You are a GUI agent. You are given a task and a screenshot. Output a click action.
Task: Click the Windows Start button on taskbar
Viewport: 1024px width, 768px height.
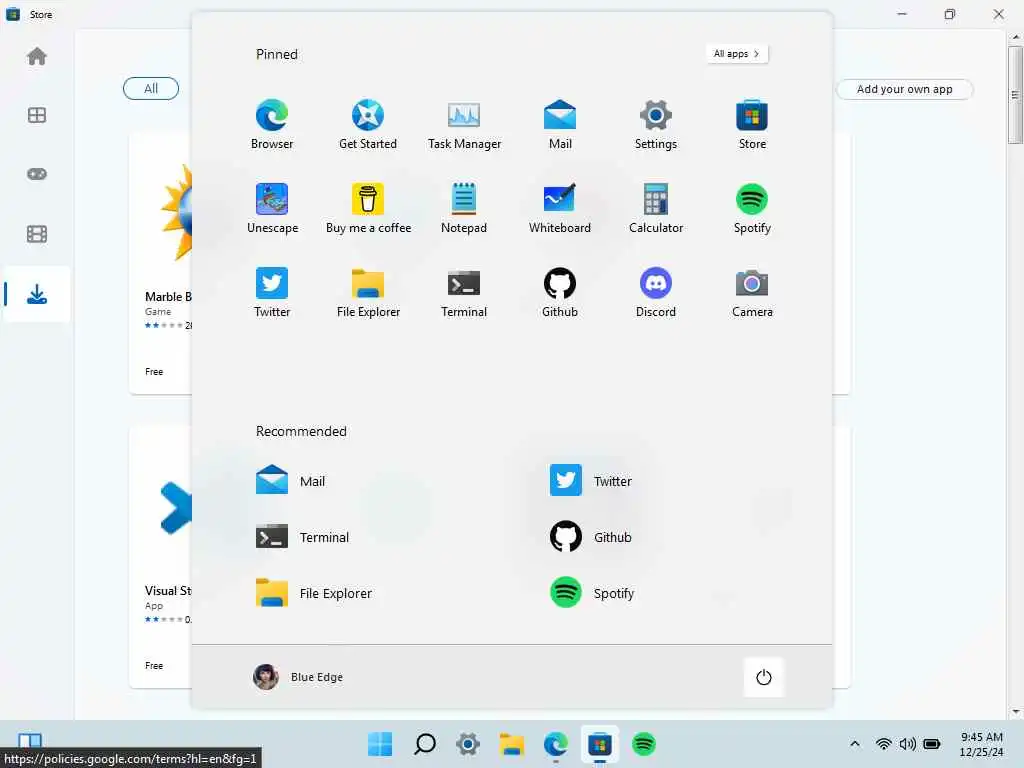coord(380,743)
